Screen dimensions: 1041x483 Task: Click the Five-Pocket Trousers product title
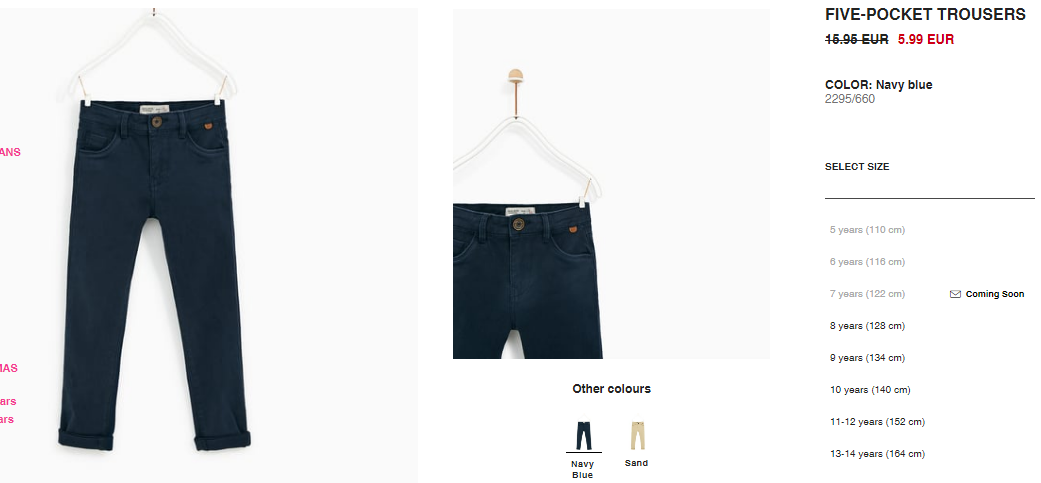(925, 14)
